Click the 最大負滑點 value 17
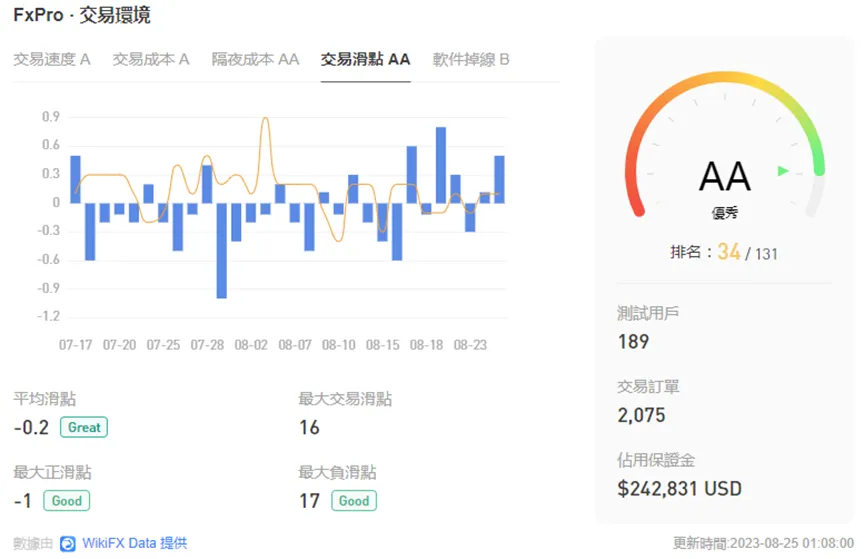The height and width of the screenshot is (559, 864). point(309,501)
